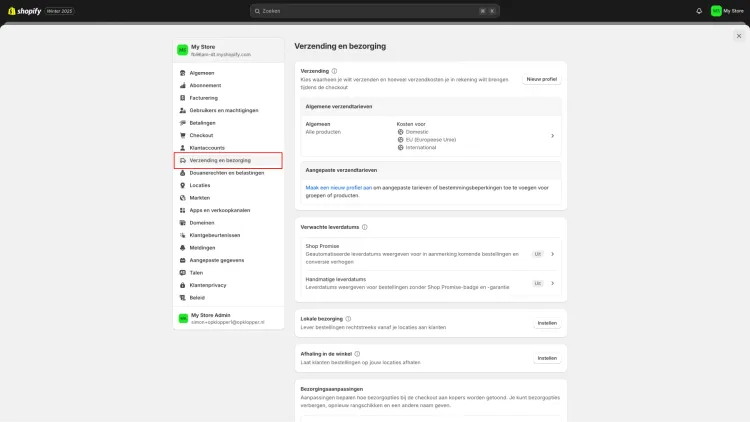
Task: Go to Douanerechten en belastingen settings
Action: point(228,173)
